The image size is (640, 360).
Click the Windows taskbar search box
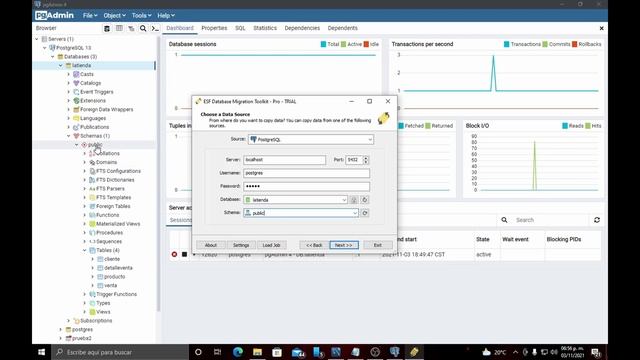(x=120, y=352)
